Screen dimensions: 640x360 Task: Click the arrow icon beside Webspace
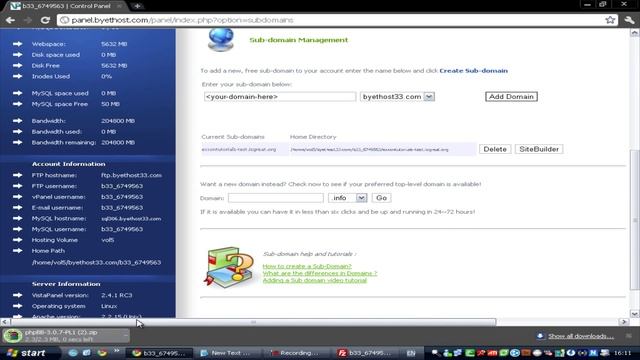pos(18,44)
